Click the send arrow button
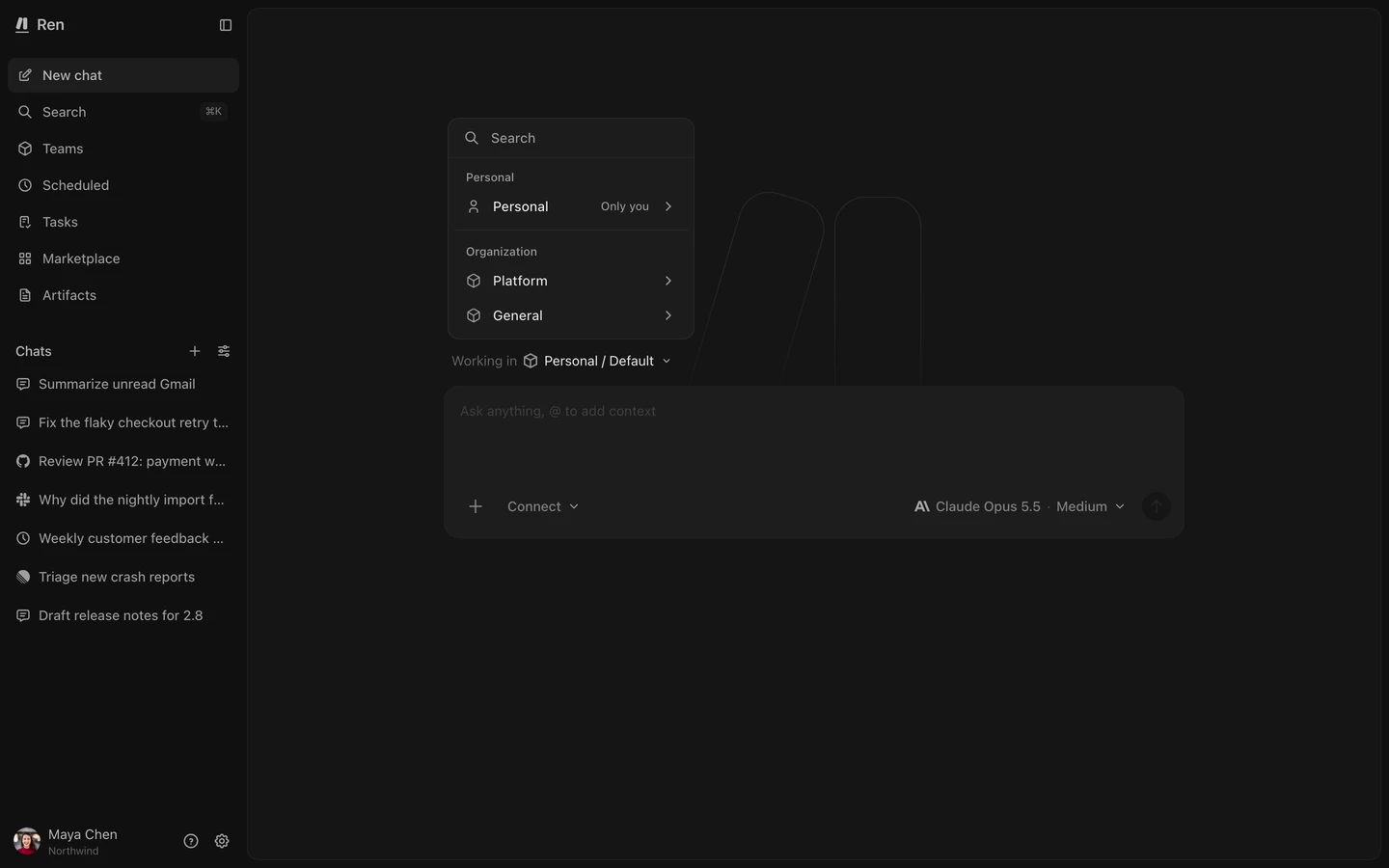1389x868 pixels. (x=1157, y=506)
